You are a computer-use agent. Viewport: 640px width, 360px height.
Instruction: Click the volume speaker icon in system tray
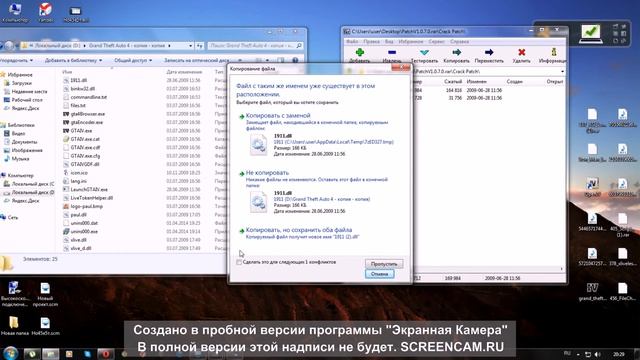[598, 354]
